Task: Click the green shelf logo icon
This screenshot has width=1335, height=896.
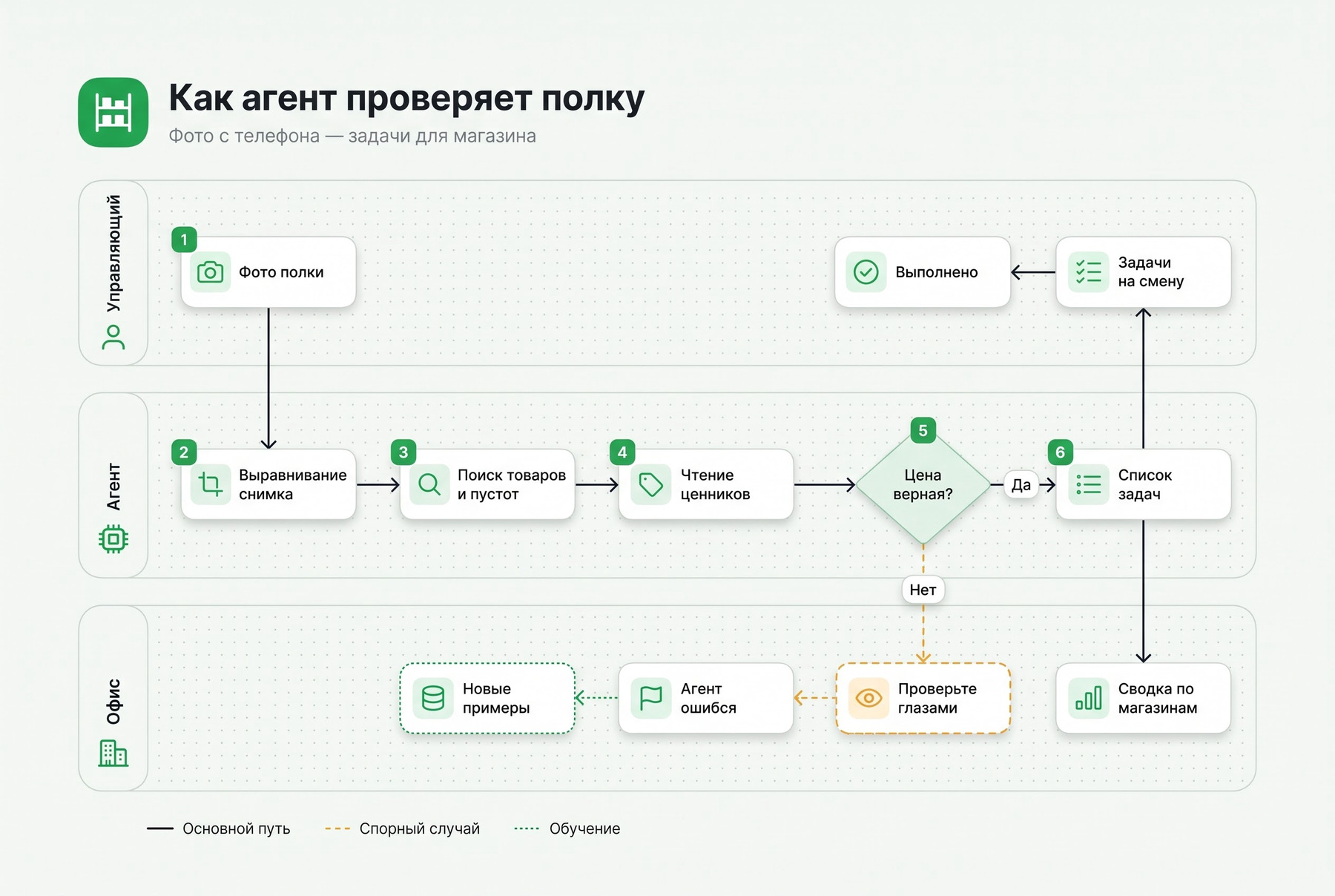Action: [x=113, y=112]
